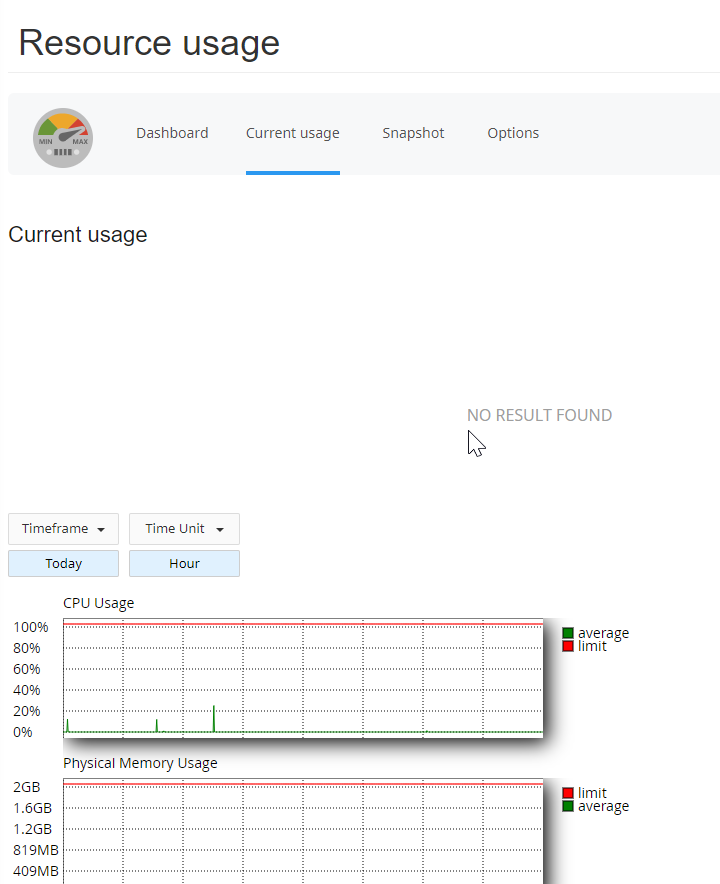Click the tallest green spike in CPU graph
This screenshot has height=884, width=720.
[x=214, y=718]
